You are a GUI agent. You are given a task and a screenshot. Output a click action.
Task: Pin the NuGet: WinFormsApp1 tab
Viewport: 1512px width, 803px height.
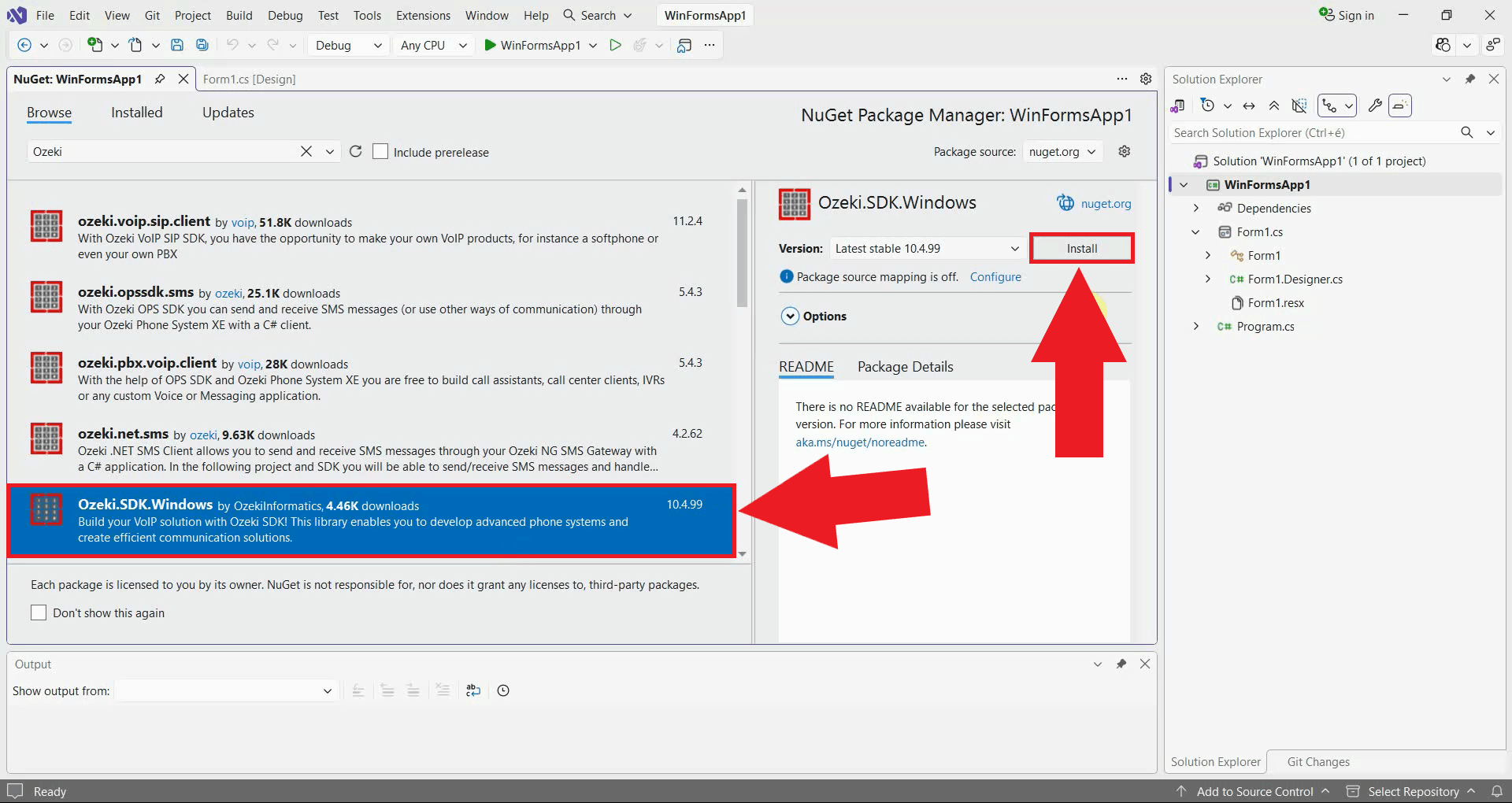tap(160, 79)
